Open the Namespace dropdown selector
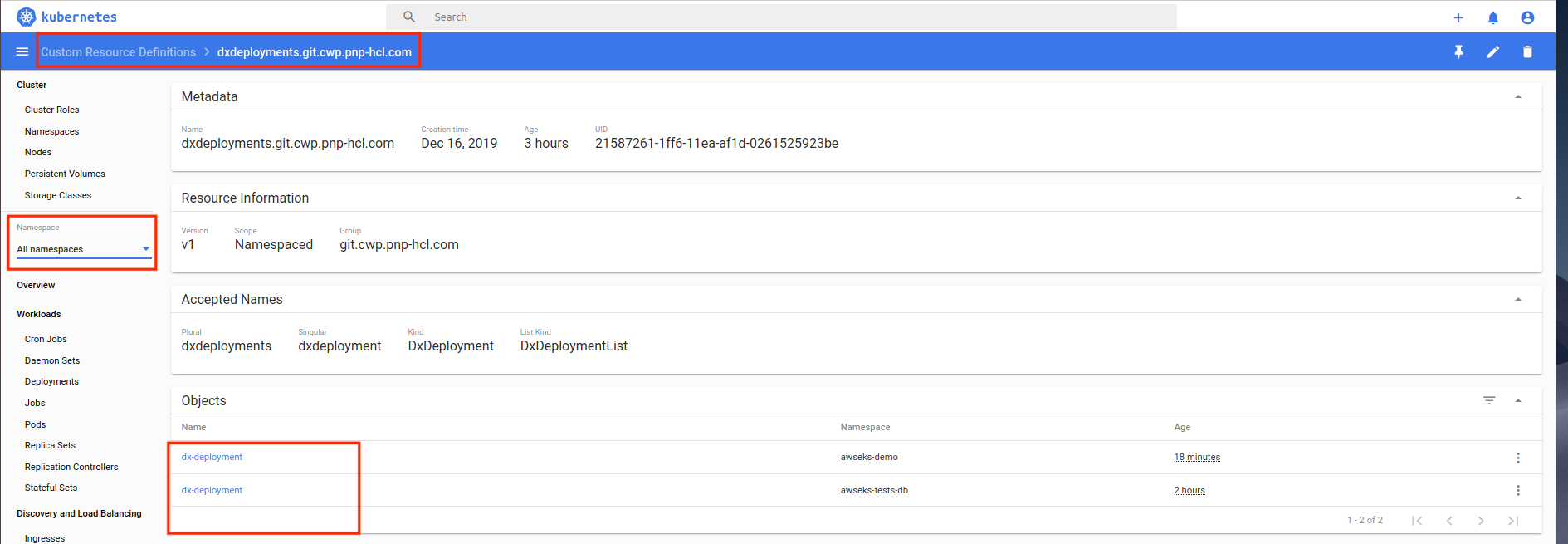The image size is (1568, 544). (x=83, y=249)
